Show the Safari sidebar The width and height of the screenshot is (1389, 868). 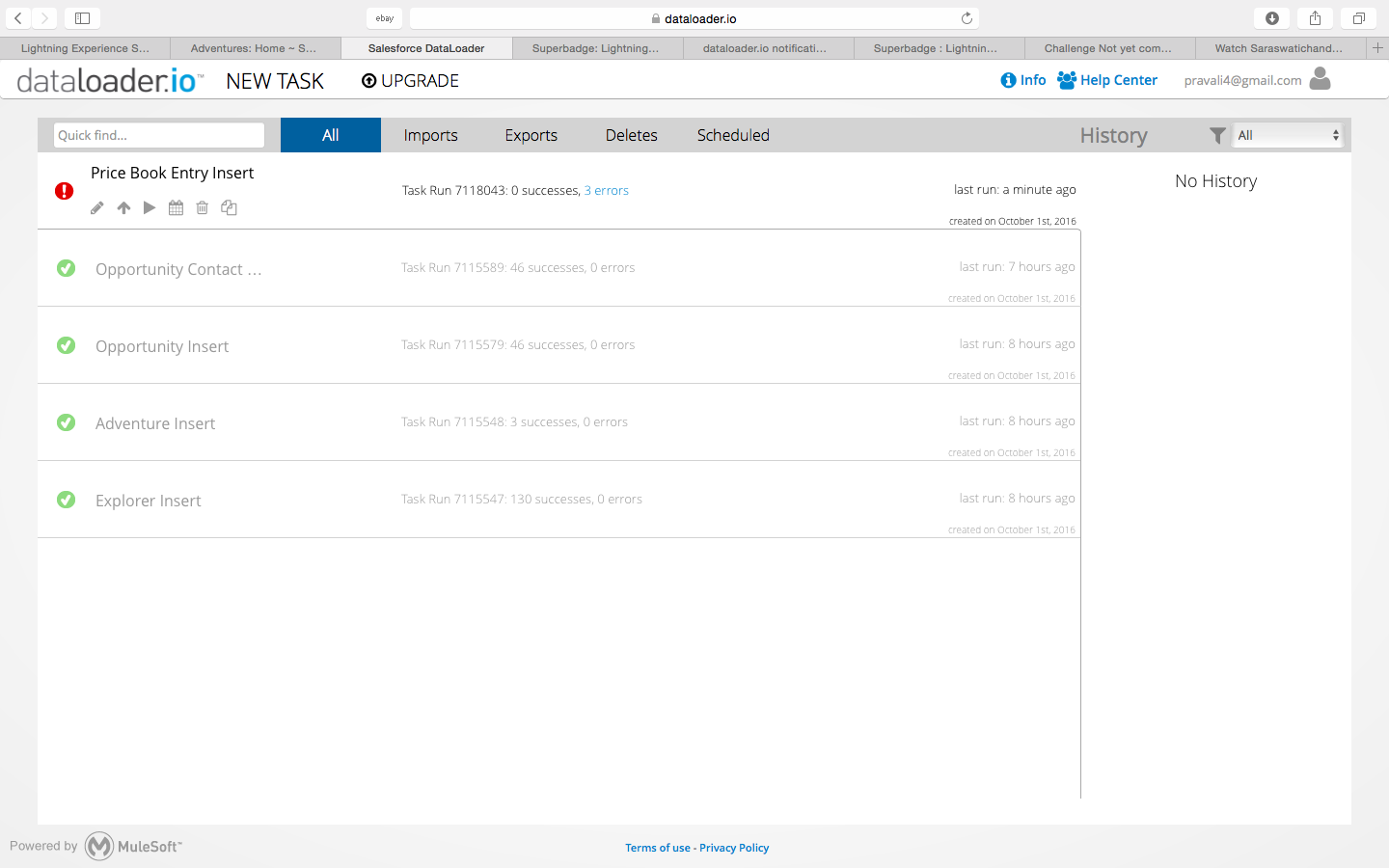pyautogui.click(x=82, y=18)
